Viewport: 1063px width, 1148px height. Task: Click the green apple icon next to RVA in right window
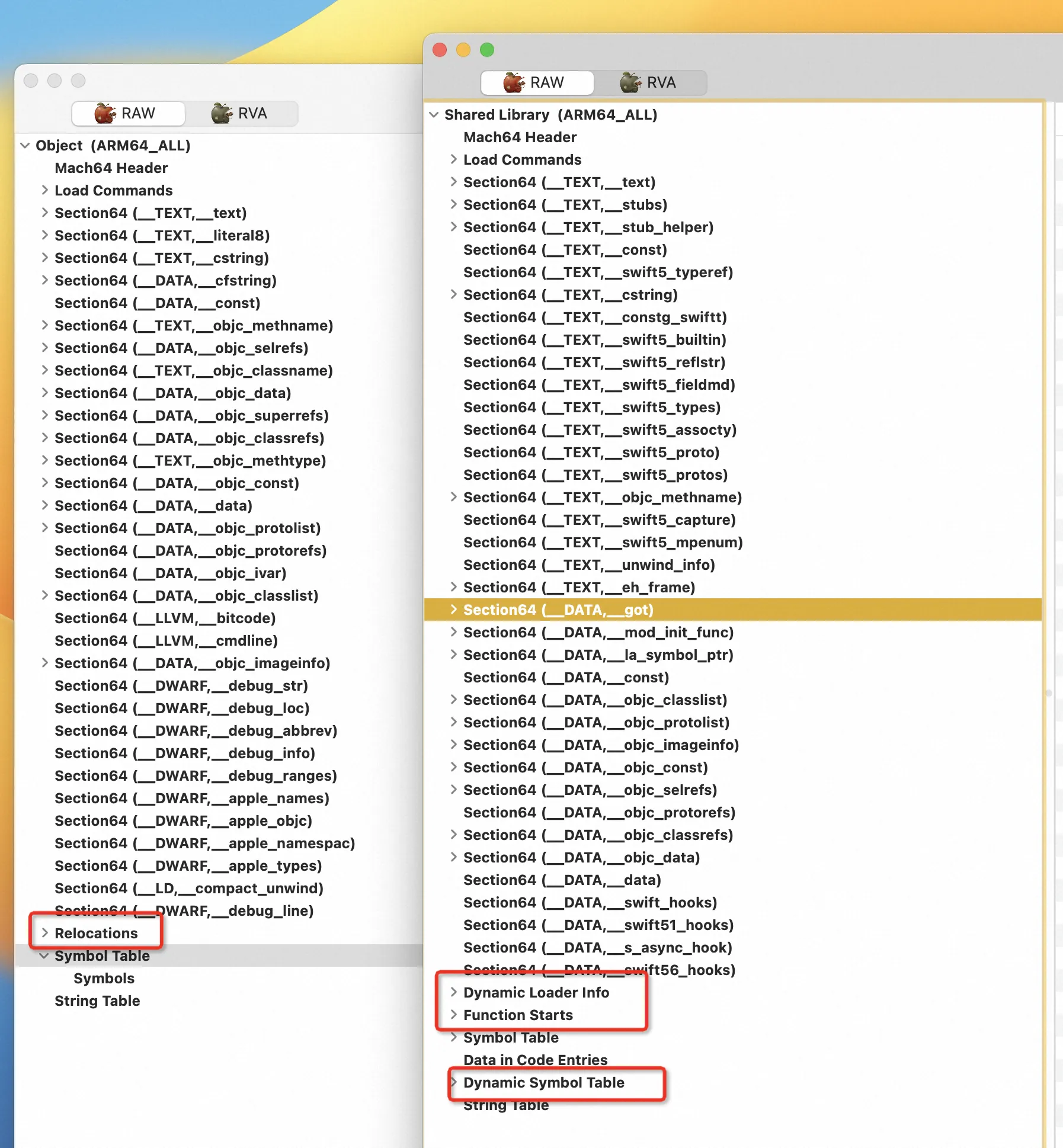(x=630, y=82)
